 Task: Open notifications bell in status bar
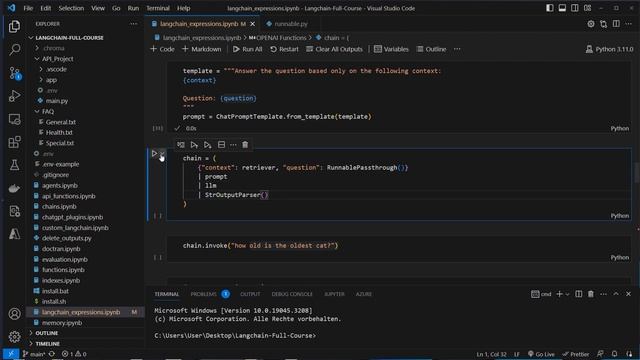click(x=614, y=354)
